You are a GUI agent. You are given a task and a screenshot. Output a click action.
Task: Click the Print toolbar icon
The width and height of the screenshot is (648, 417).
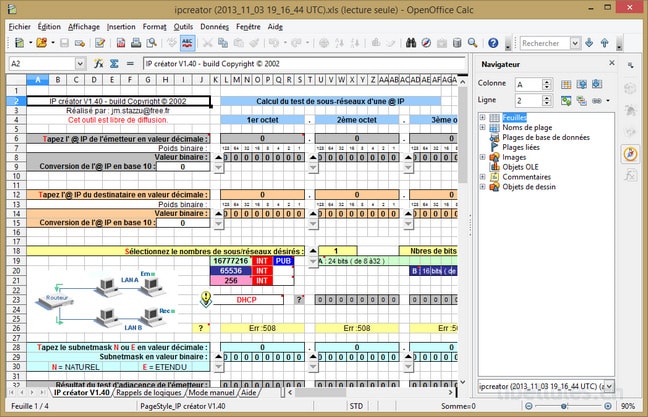click(x=136, y=43)
